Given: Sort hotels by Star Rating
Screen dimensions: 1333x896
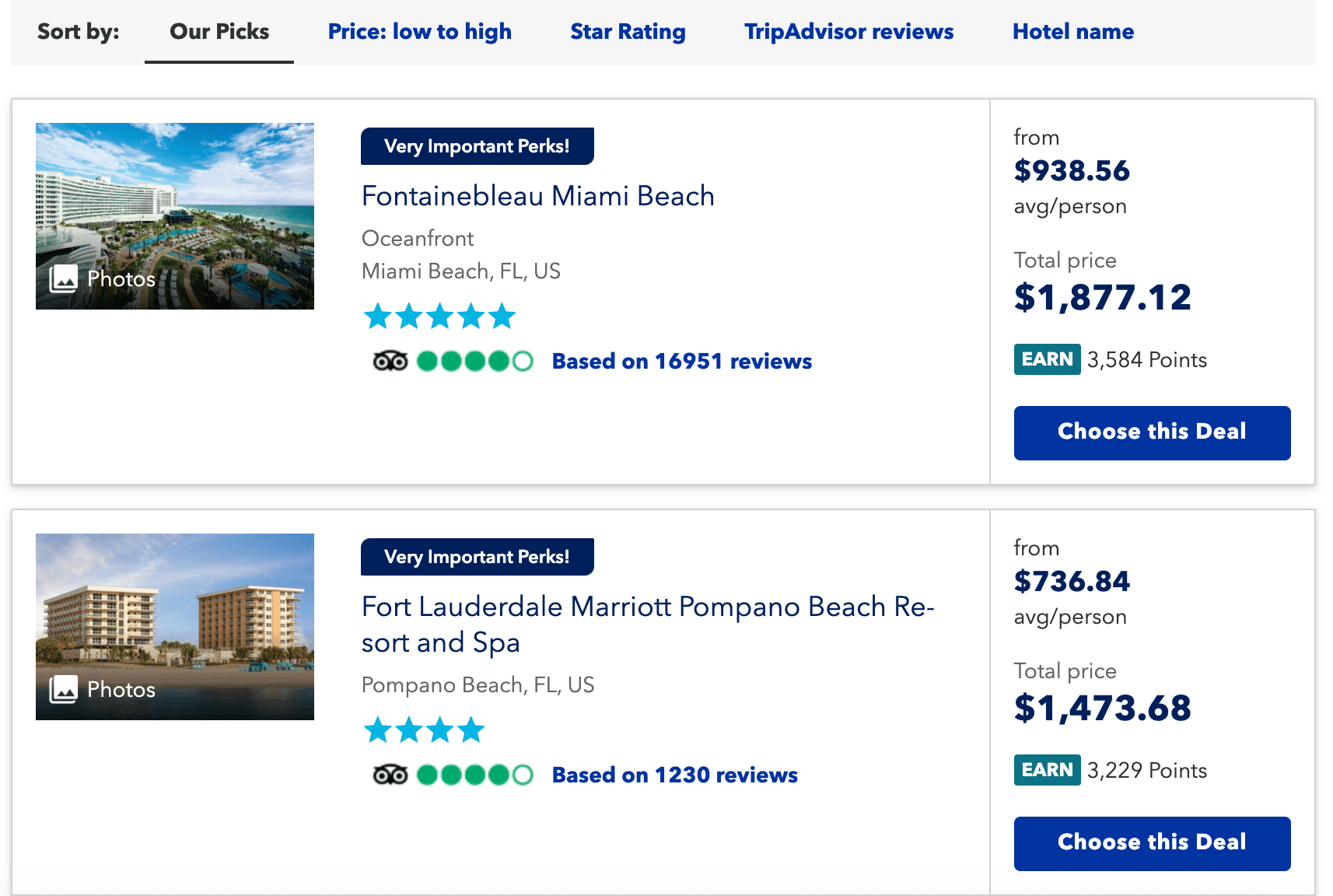Looking at the screenshot, I should 628,32.
